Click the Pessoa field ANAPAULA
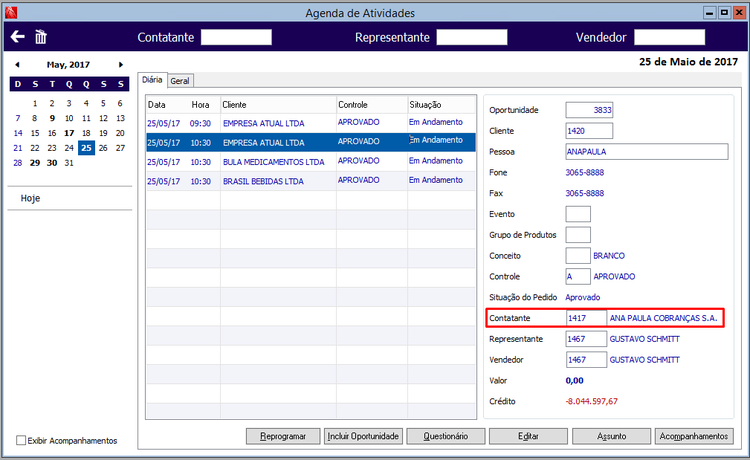 647,152
